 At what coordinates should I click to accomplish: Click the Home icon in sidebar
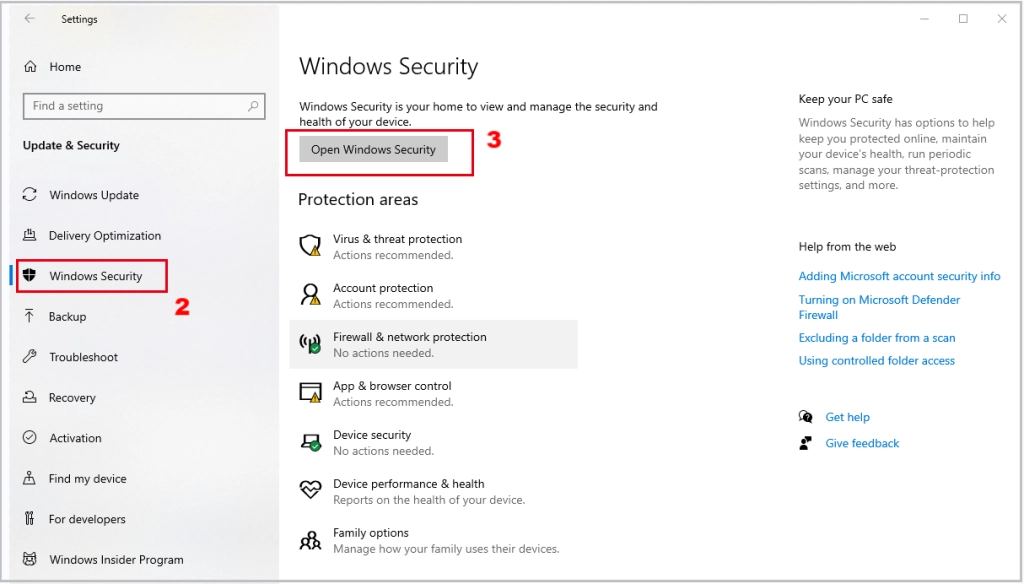pyautogui.click(x=30, y=67)
